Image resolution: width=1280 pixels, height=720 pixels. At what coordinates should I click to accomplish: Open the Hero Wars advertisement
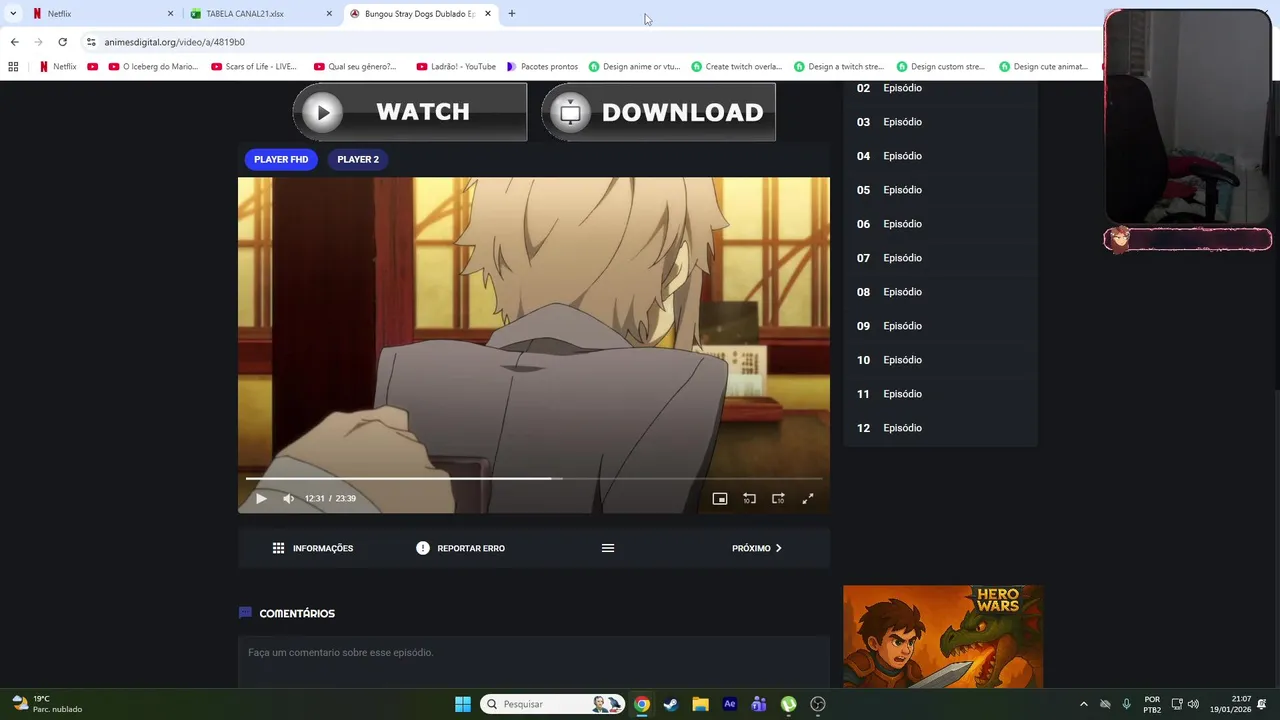(x=943, y=636)
